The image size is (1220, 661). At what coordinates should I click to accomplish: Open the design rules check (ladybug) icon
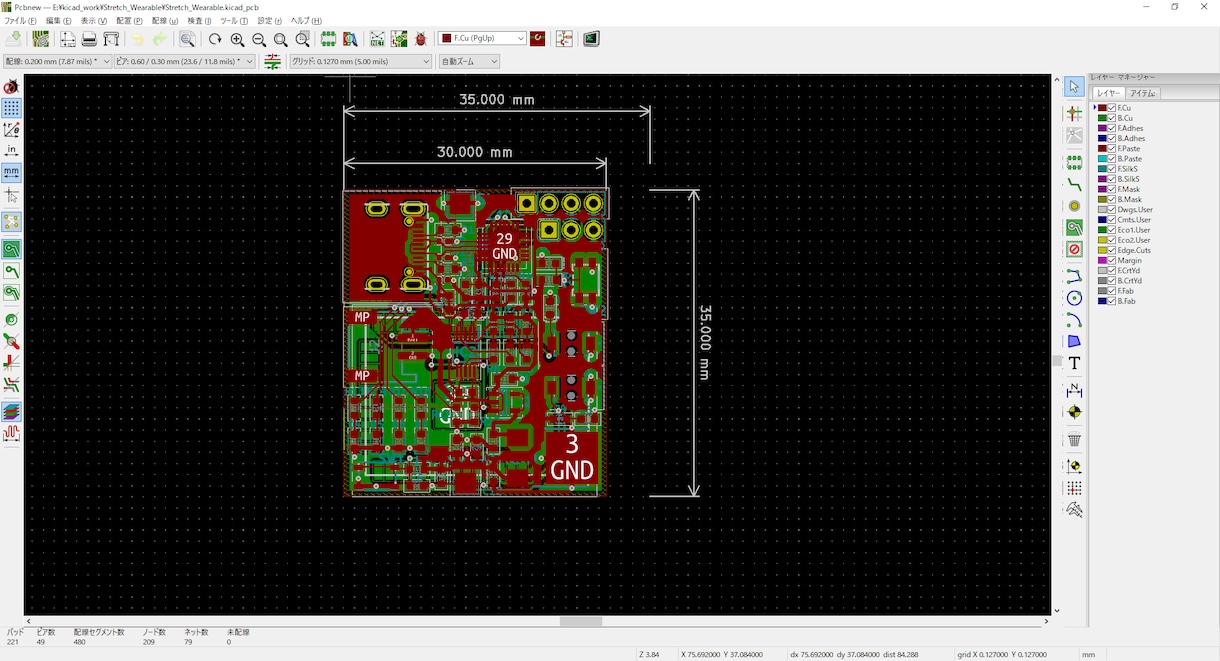pyautogui.click(x=421, y=39)
